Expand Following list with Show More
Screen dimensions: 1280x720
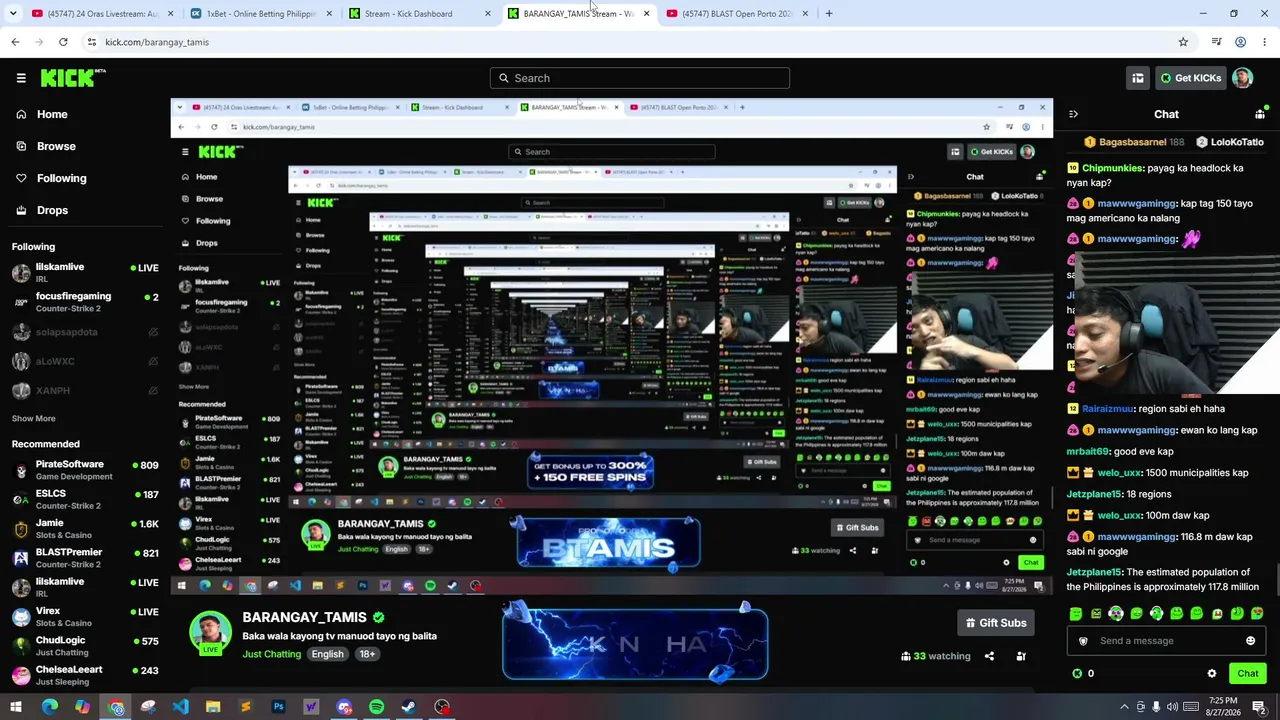pyautogui.click(x=34, y=419)
